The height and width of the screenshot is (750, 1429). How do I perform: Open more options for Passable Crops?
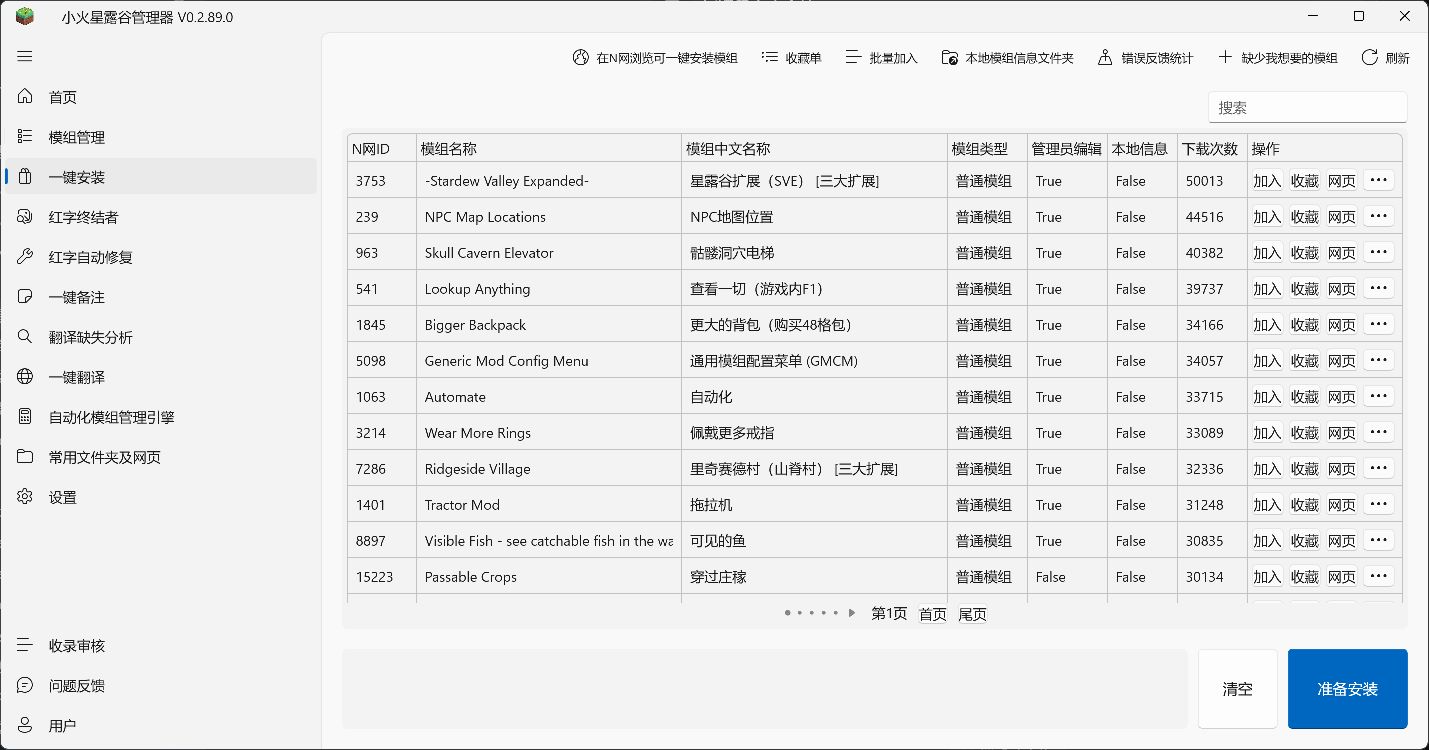click(1379, 576)
